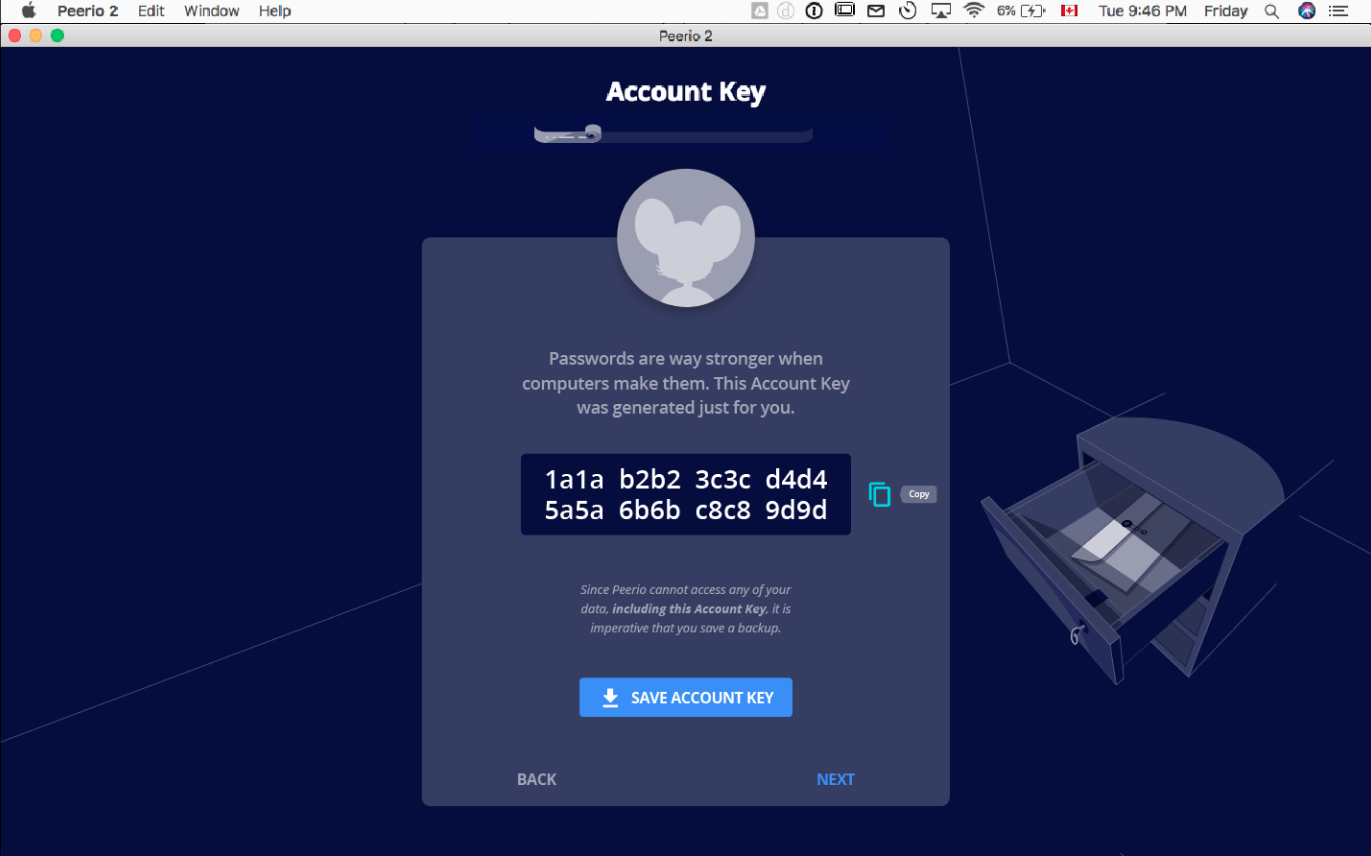Image resolution: width=1371 pixels, height=856 pixels.
Task: Click the Friday user menu item
Action: [x=1226, y=11]
